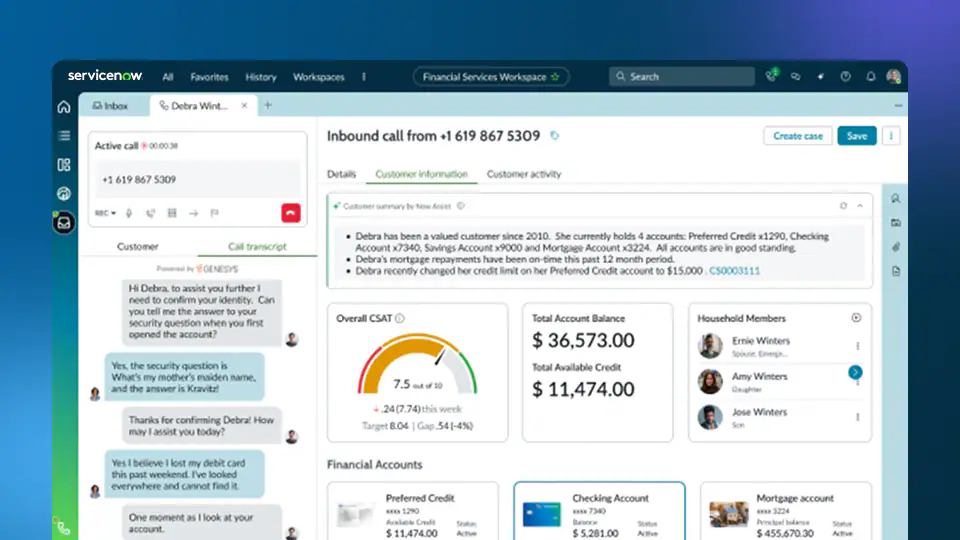
Task: Switch to the Inbox tab
Action: 110,106
